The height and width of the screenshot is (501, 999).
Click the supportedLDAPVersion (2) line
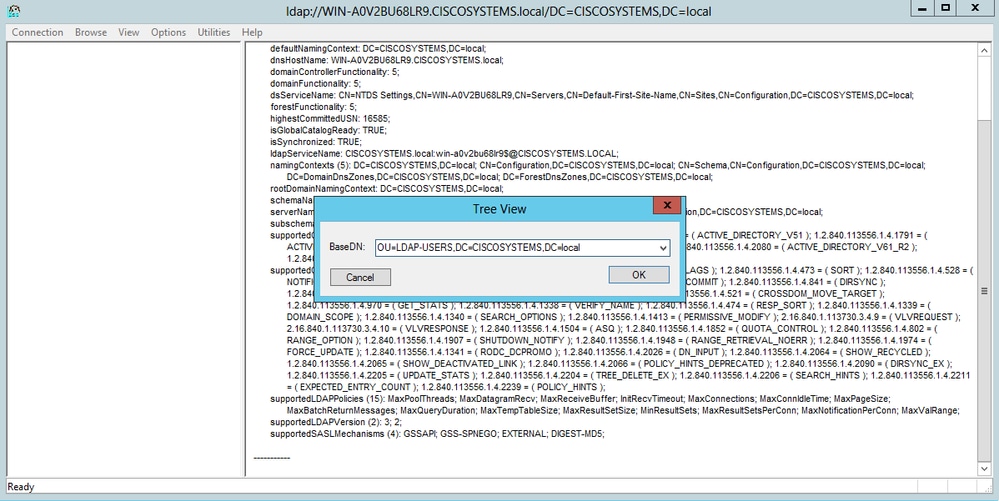point(336,423)
